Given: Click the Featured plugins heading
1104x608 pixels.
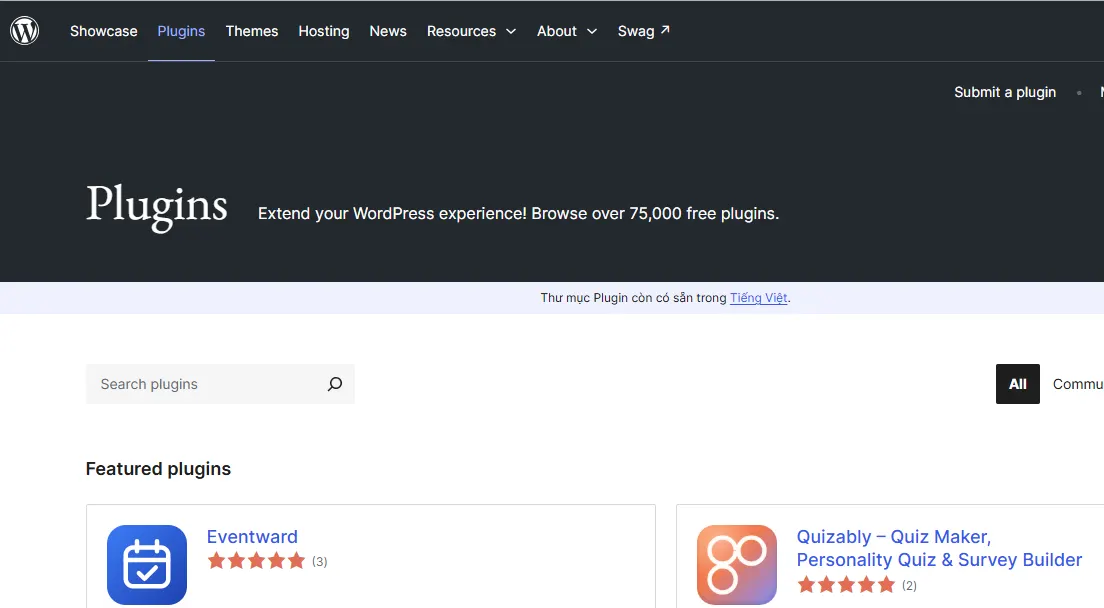Looking at the screenshot, I should (158, 469).
